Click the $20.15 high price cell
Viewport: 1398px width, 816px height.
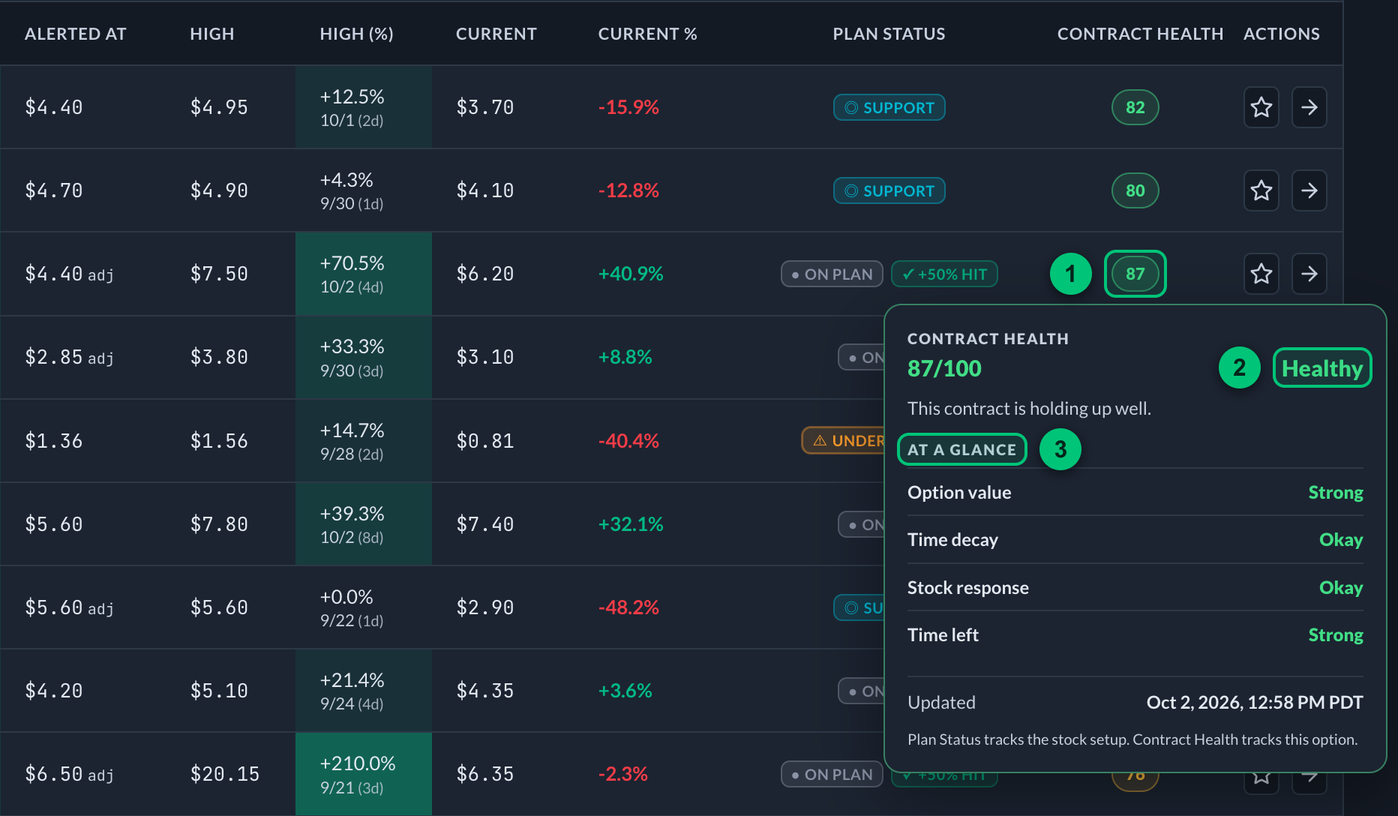pyautogui.click(x=225, y=774)
